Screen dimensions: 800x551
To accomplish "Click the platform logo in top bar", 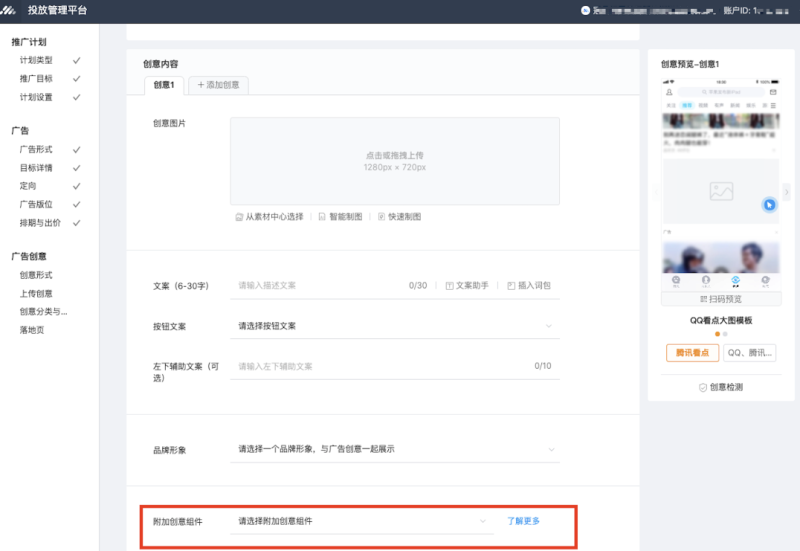I will point(8,10).
